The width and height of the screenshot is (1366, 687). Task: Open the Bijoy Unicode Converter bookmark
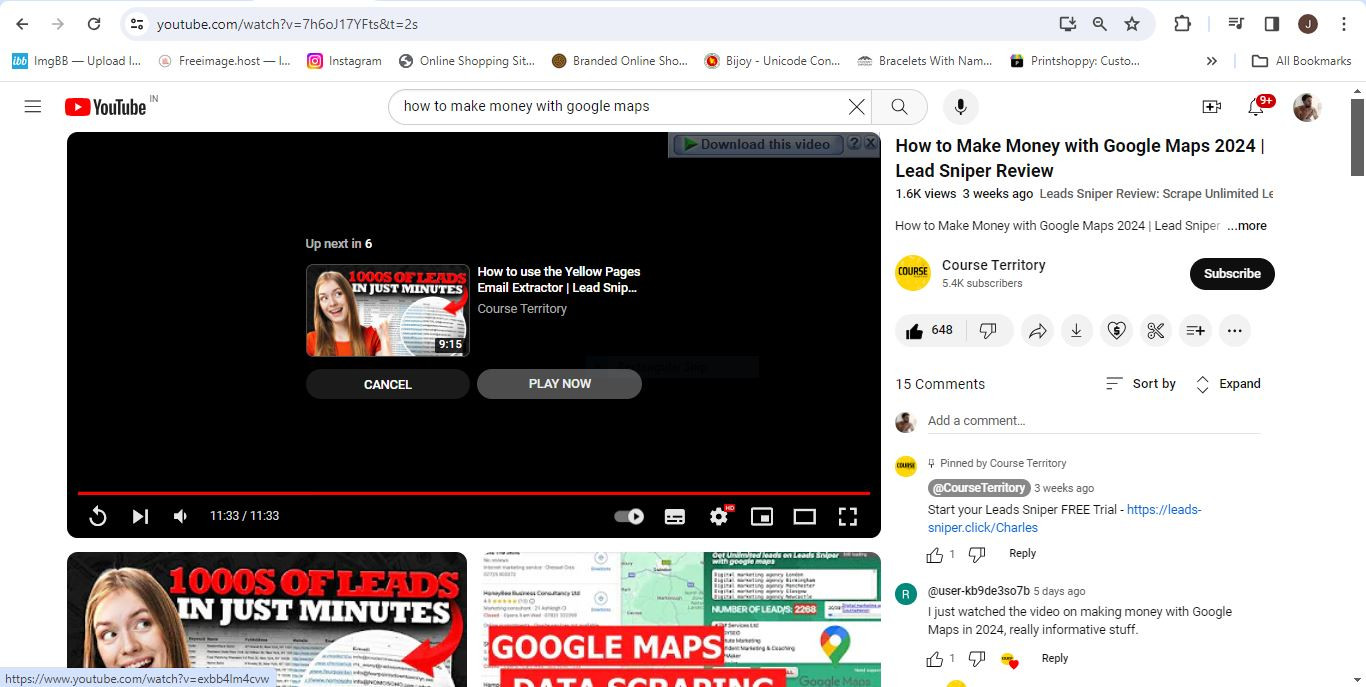pyautogui.click(x=772, y=61)
